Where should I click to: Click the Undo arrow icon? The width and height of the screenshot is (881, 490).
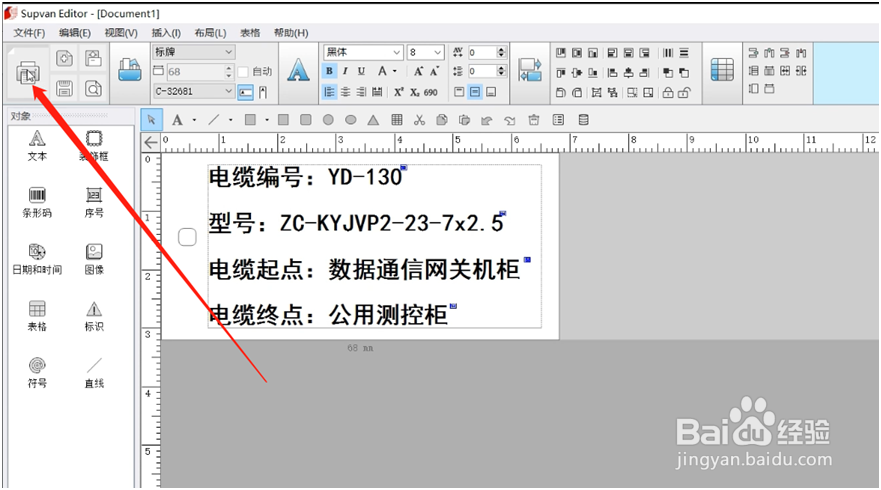(x=487, y=120)
